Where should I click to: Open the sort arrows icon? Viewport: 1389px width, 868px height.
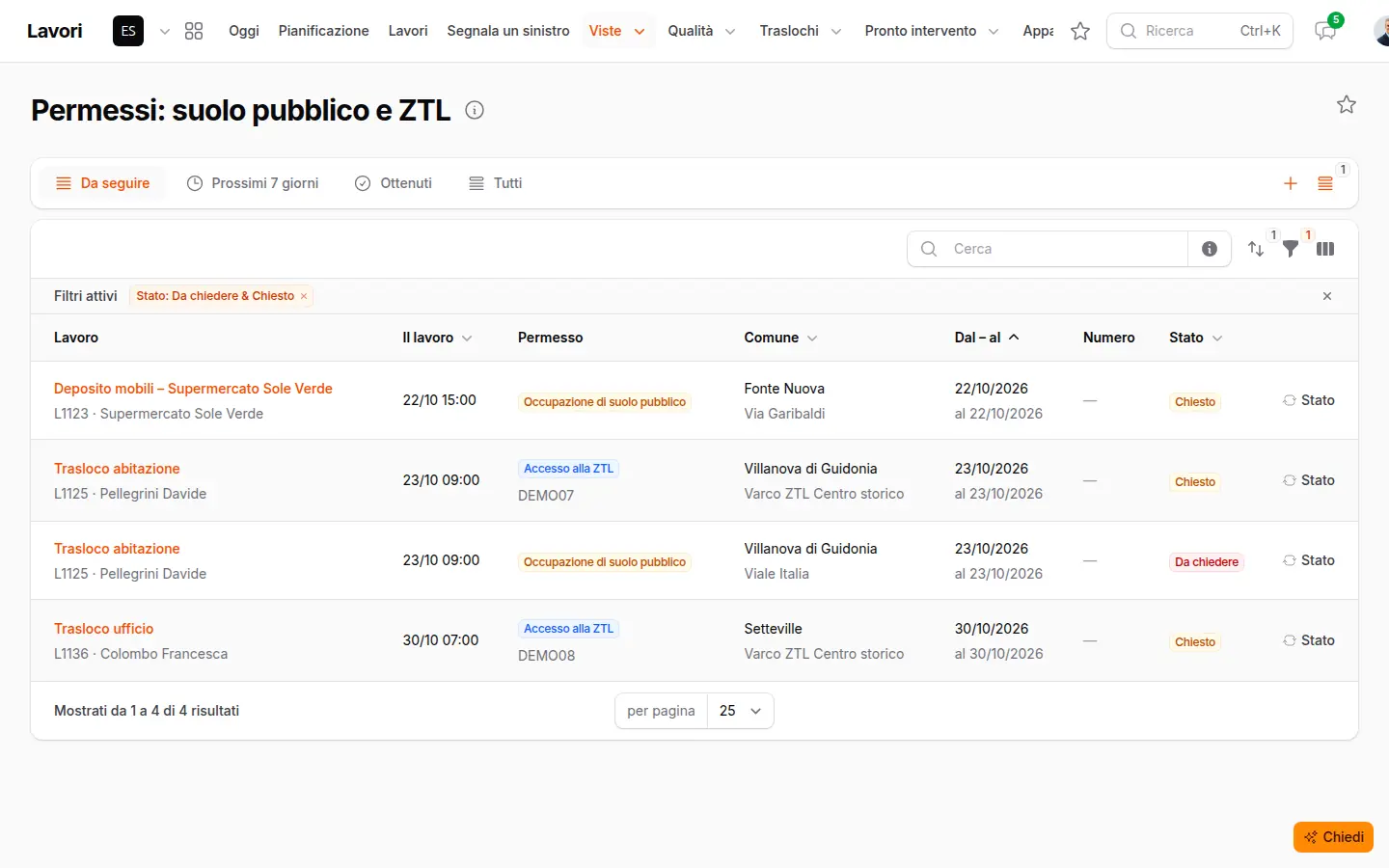coord(1256,249)
